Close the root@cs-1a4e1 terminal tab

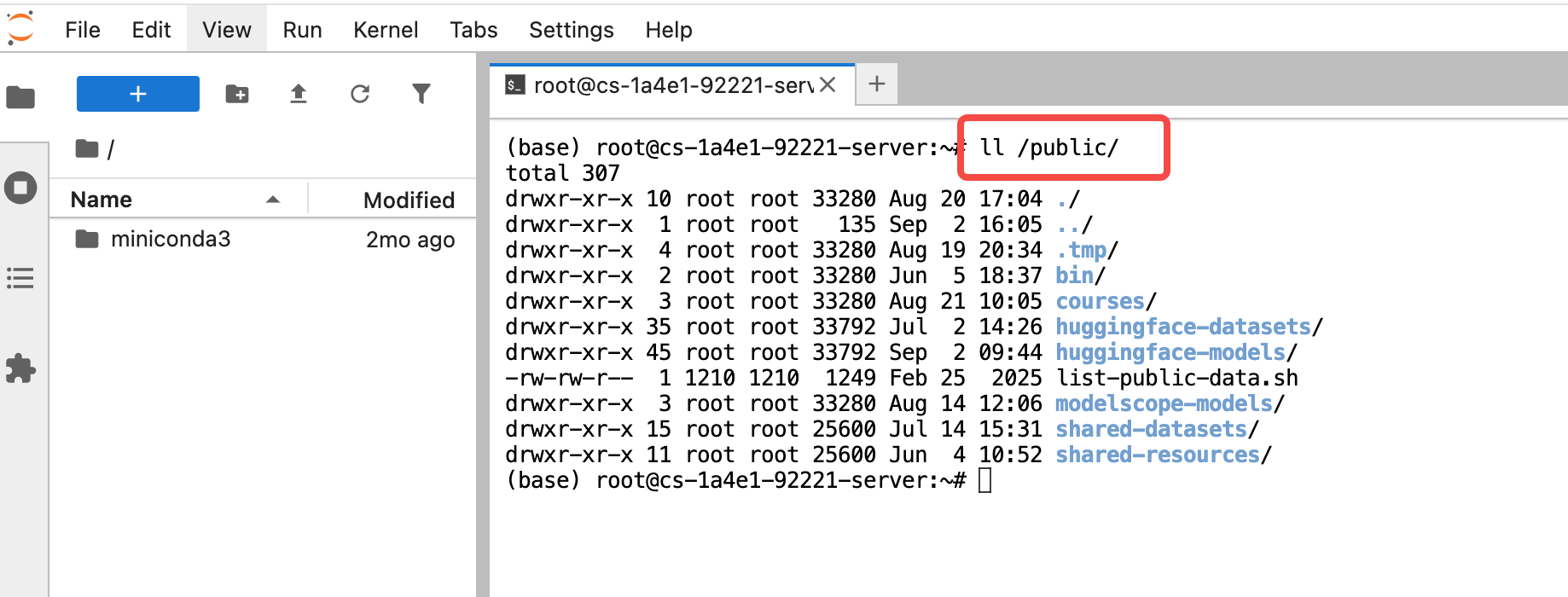click(828, 85)
